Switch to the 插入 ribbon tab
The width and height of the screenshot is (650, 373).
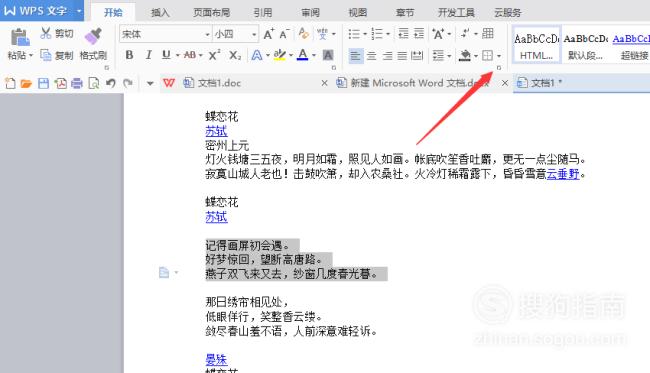click(x=160, y=13)
